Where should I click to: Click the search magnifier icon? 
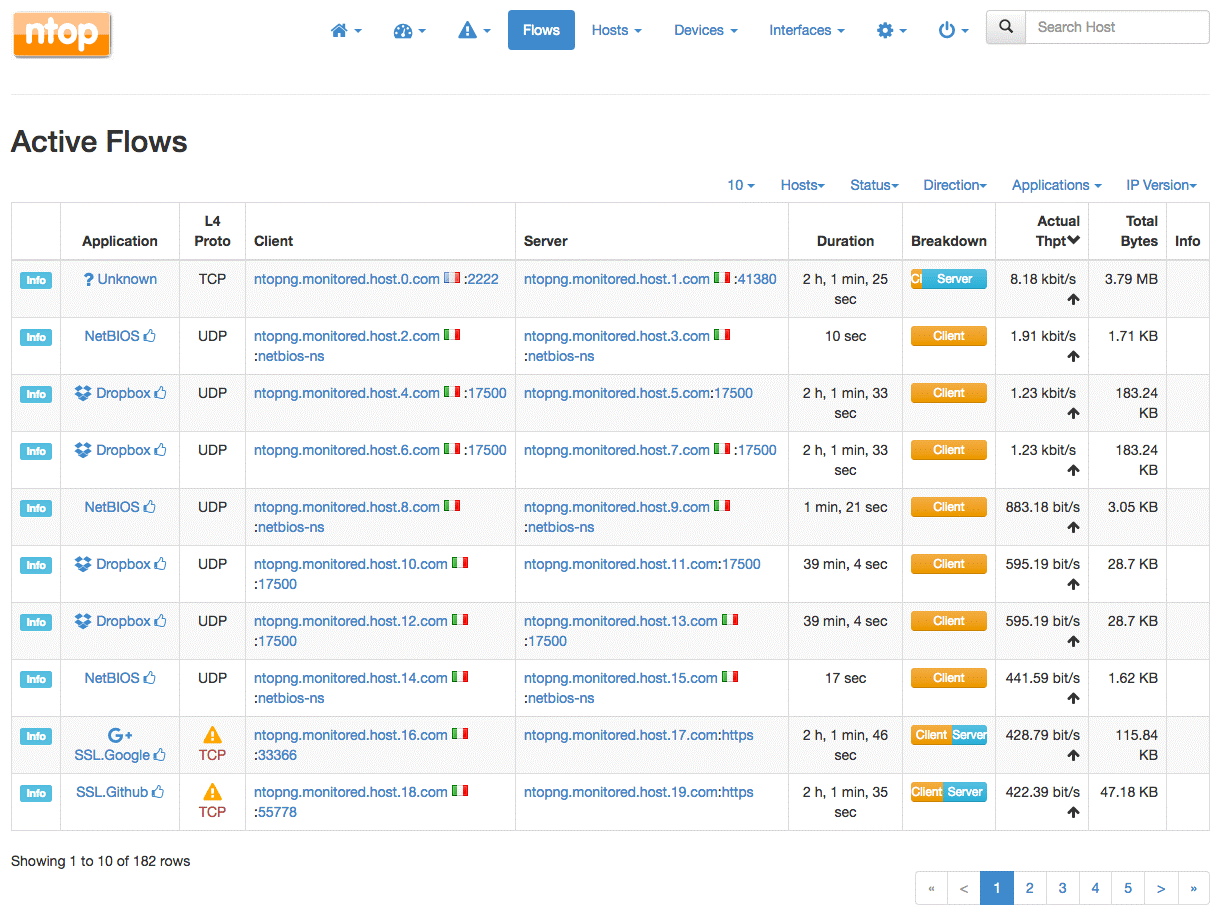click(x=1005, y=27)
